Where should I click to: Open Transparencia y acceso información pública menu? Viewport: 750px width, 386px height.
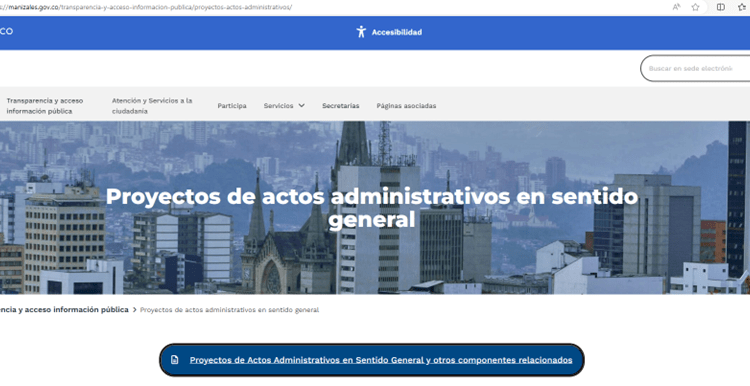pyautogui.click(x=44, y=106)
